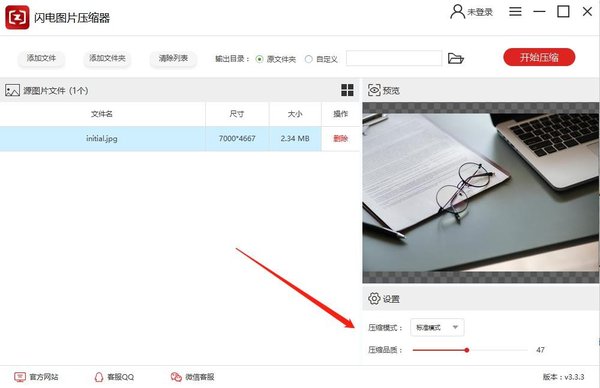Maximize the compressor window
The width and height of the screenshot is (600, 388).
[563, 11]
